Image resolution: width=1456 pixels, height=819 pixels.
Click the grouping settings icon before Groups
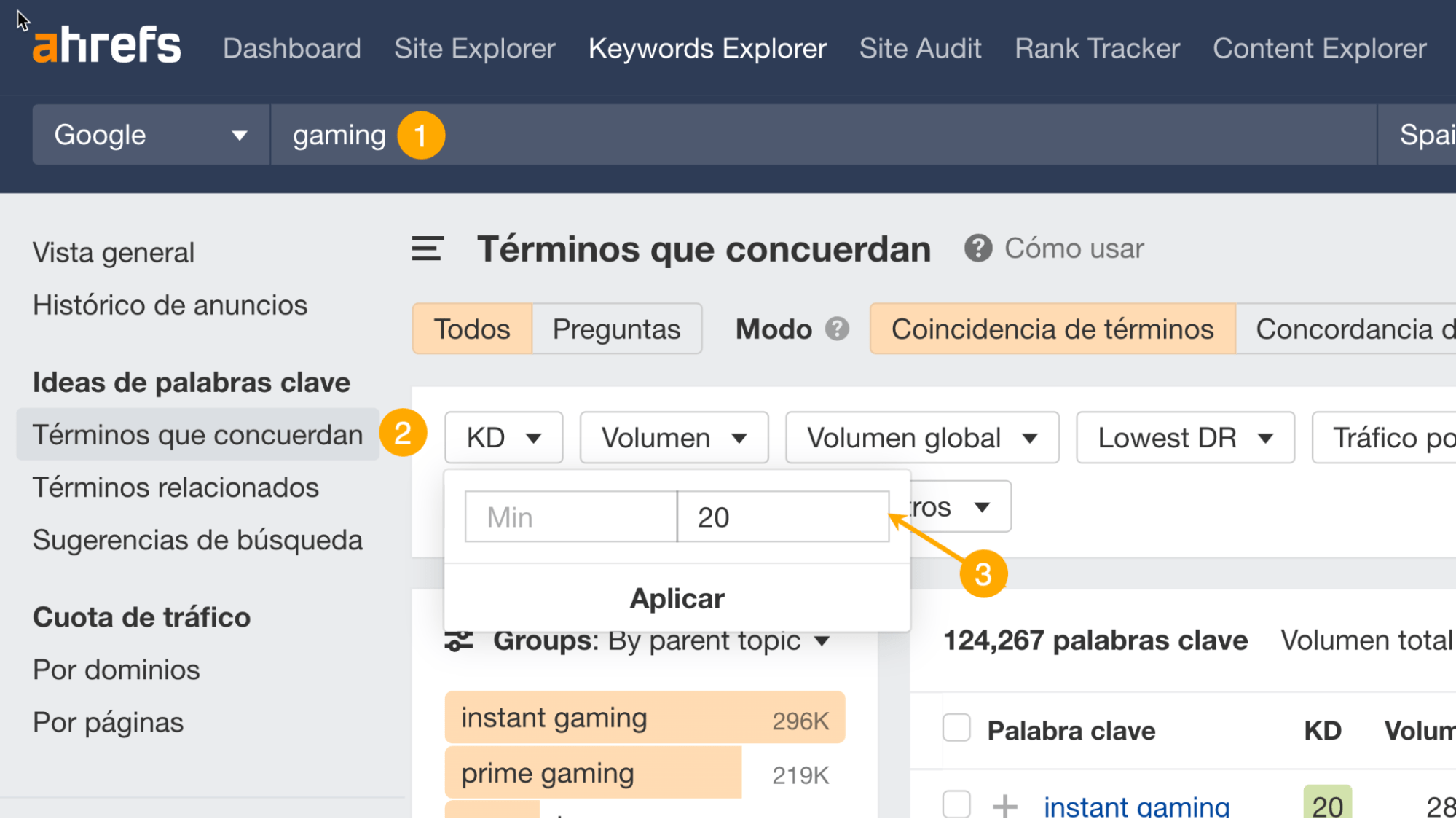point(459,640)
